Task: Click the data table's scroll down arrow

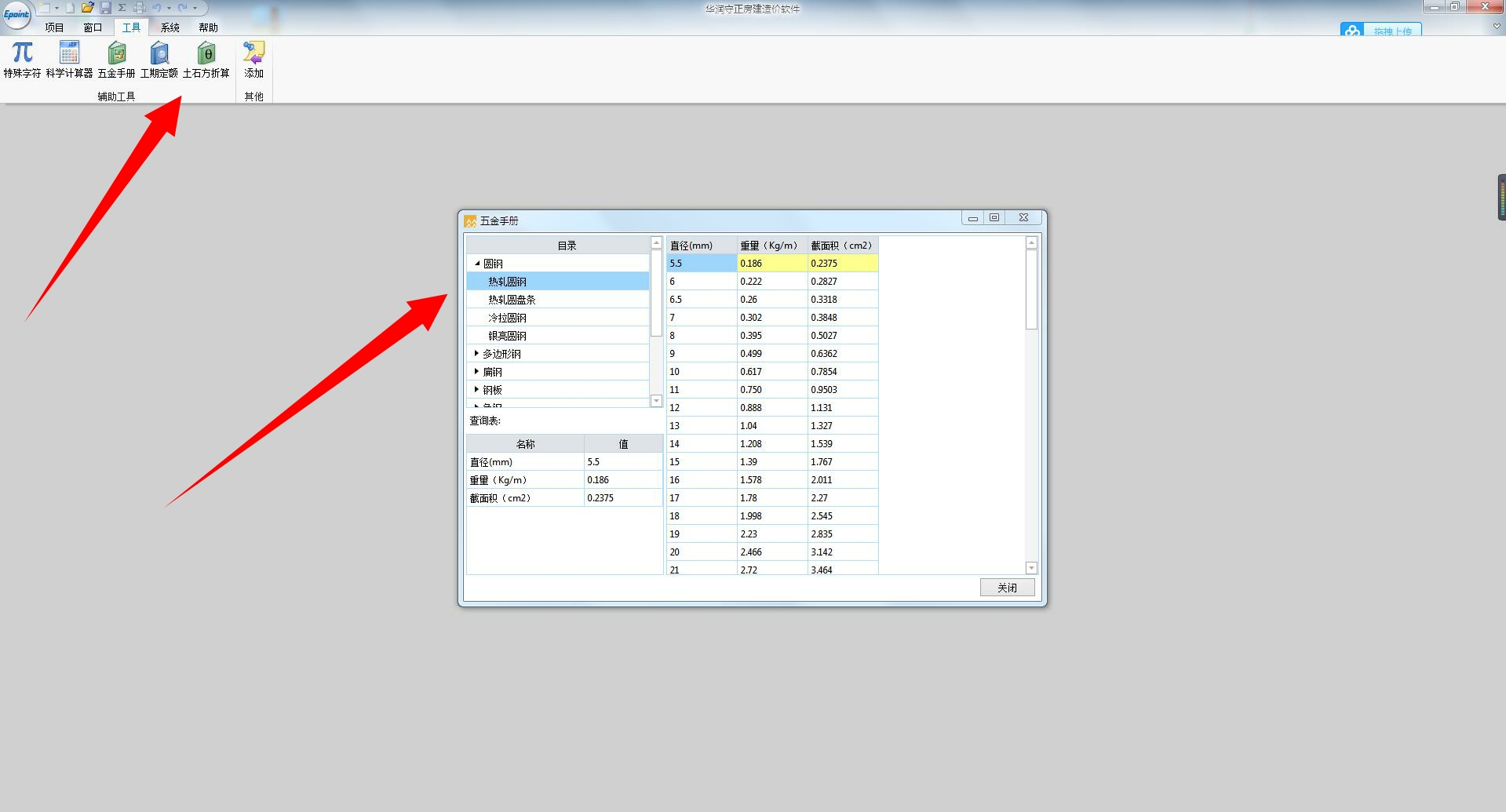Action: pos(1031,568)
